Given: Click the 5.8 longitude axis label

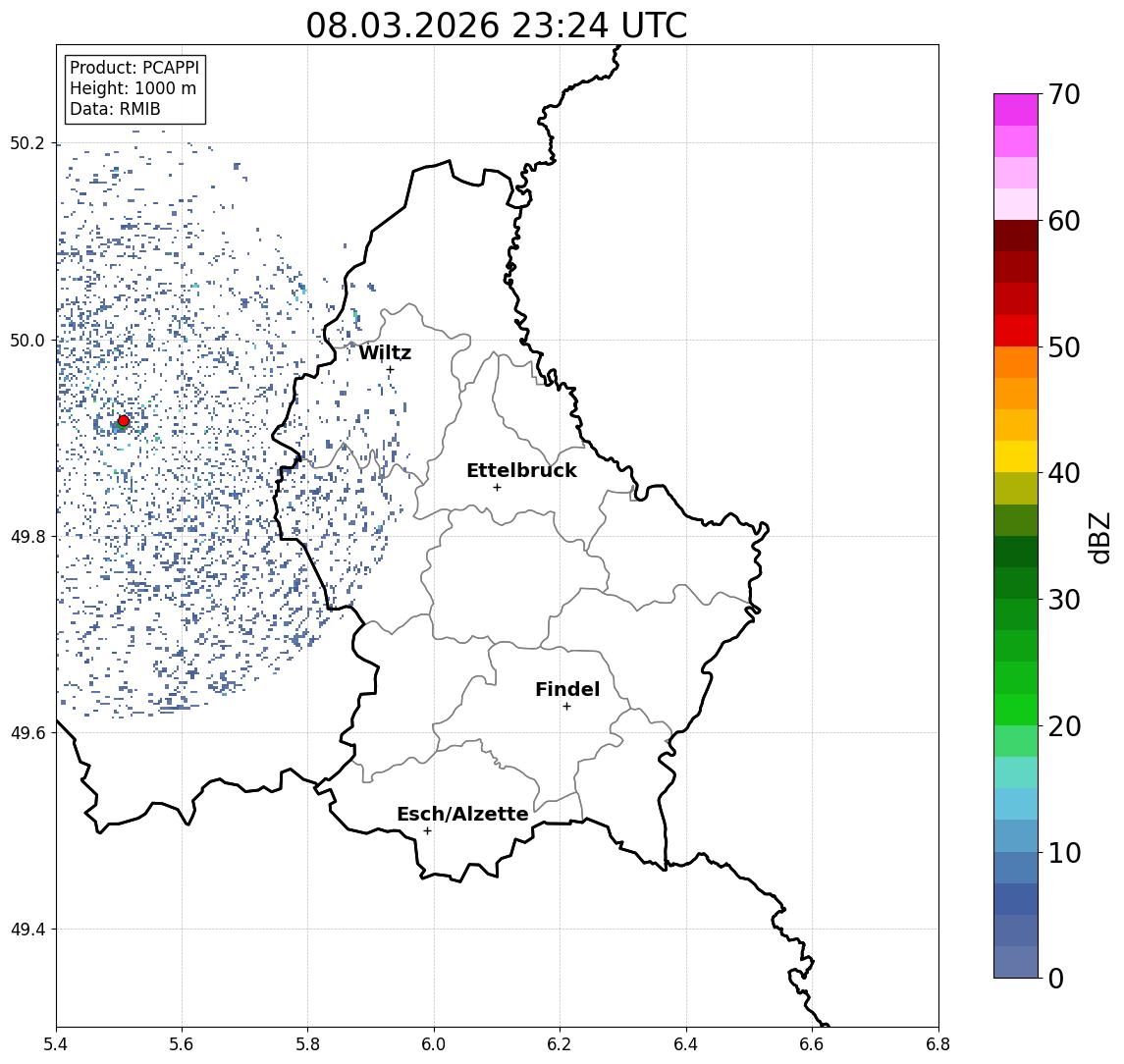Looking at the screenshot, I should [x=307, y=1044].
